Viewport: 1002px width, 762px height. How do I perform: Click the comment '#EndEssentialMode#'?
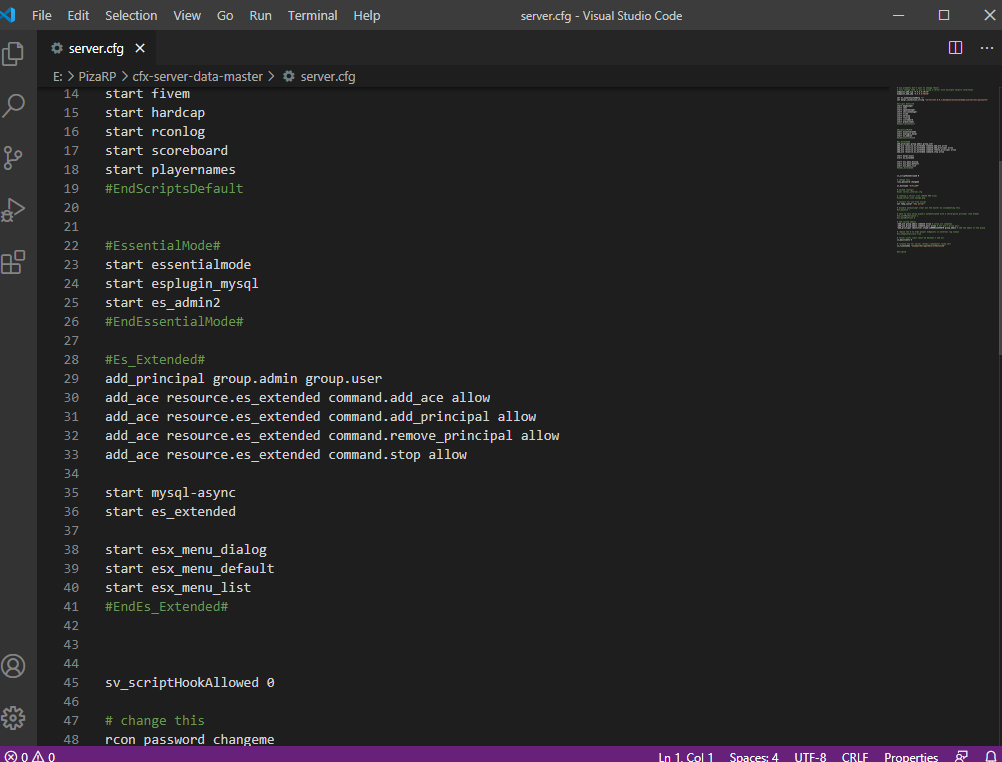click(x=174, y=322)
